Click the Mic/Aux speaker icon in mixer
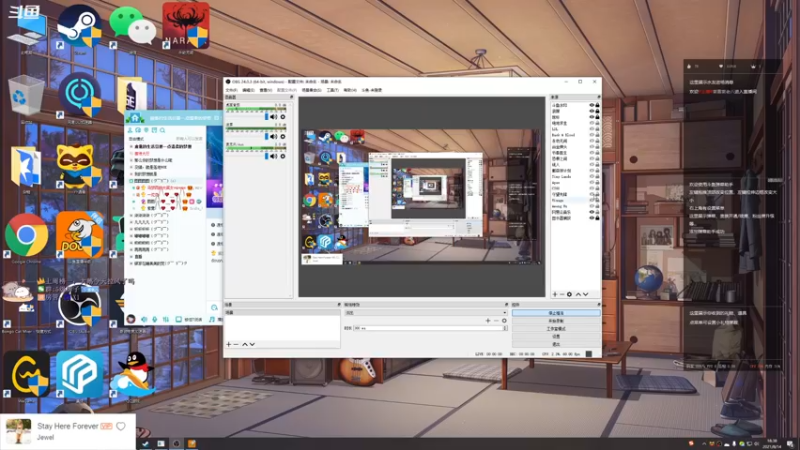The height and width of the screenshot is (450, 800). [x=273, y=156]
